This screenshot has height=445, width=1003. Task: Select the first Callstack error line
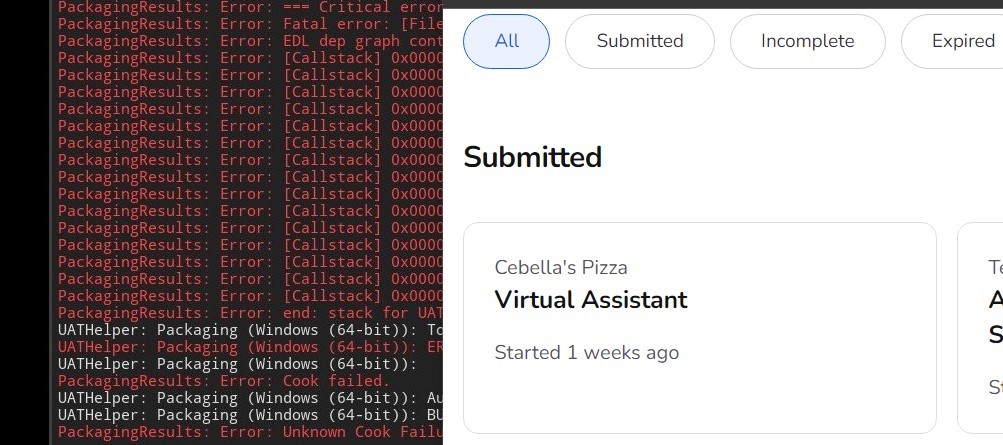tap(250, 58)
